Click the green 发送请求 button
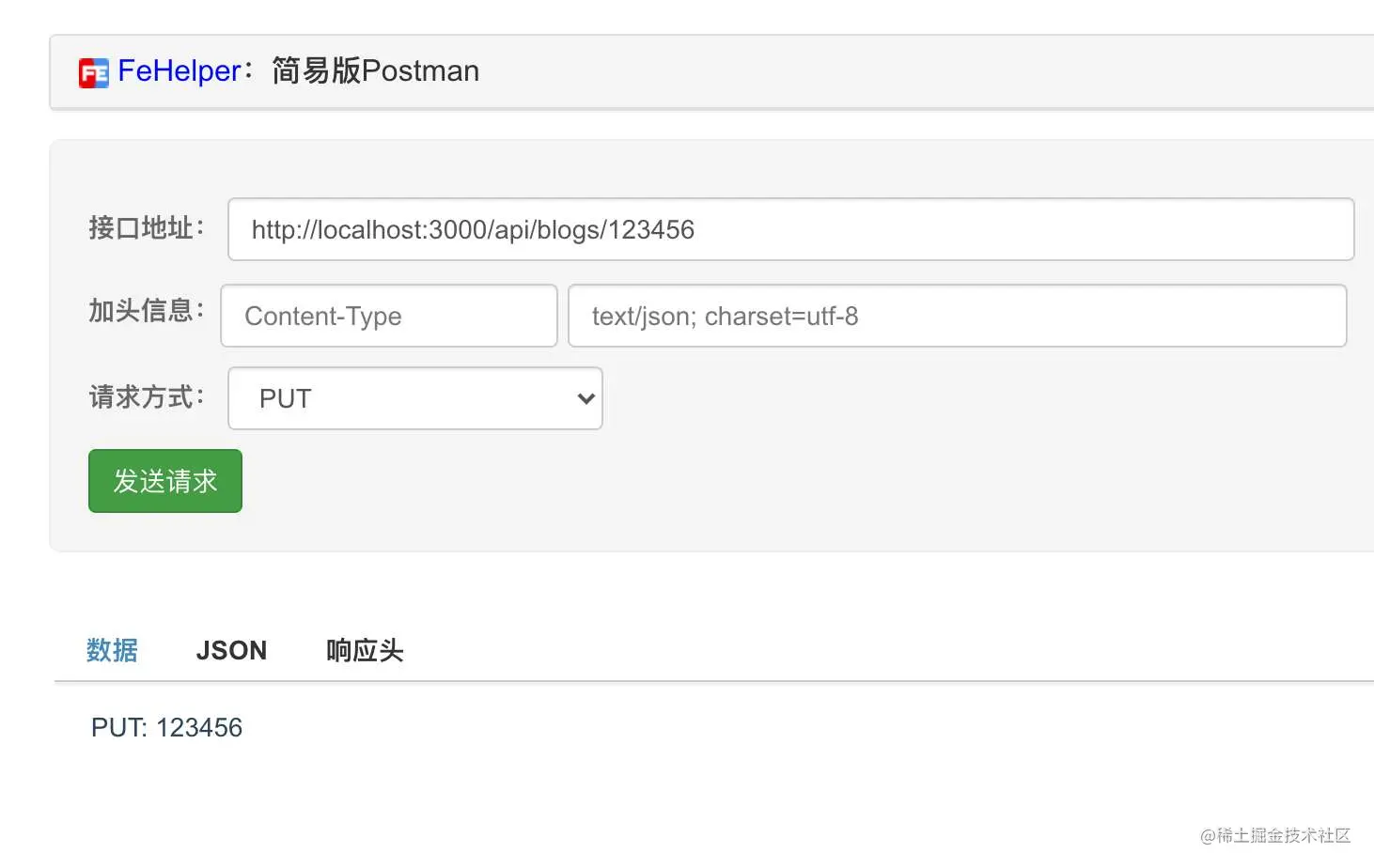This screenshot has height=868, width=1374. (x=165, y=481)
